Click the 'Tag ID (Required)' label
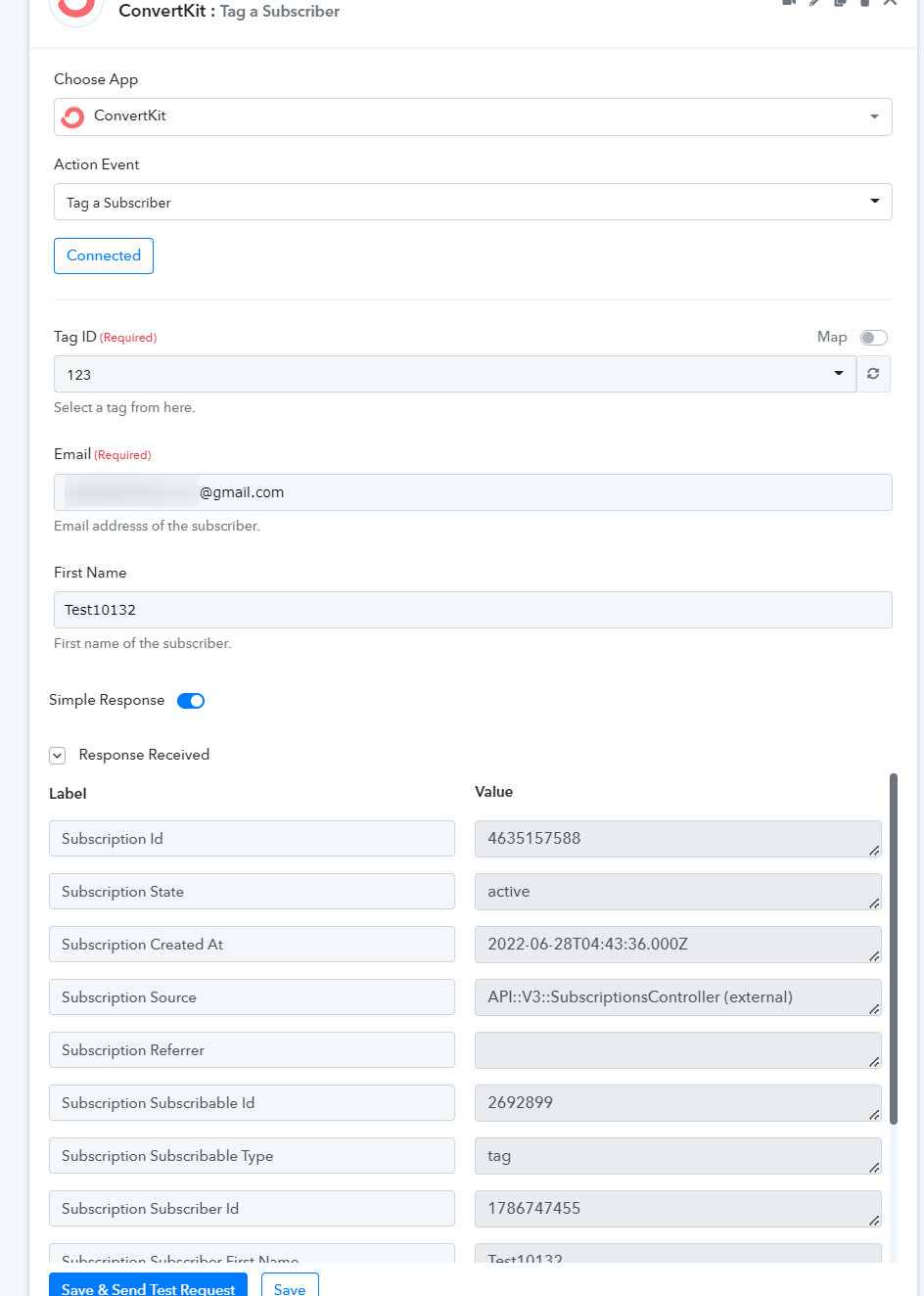Image resolution: width=924 pixels, height=1296 pixels. click(106, 337)
